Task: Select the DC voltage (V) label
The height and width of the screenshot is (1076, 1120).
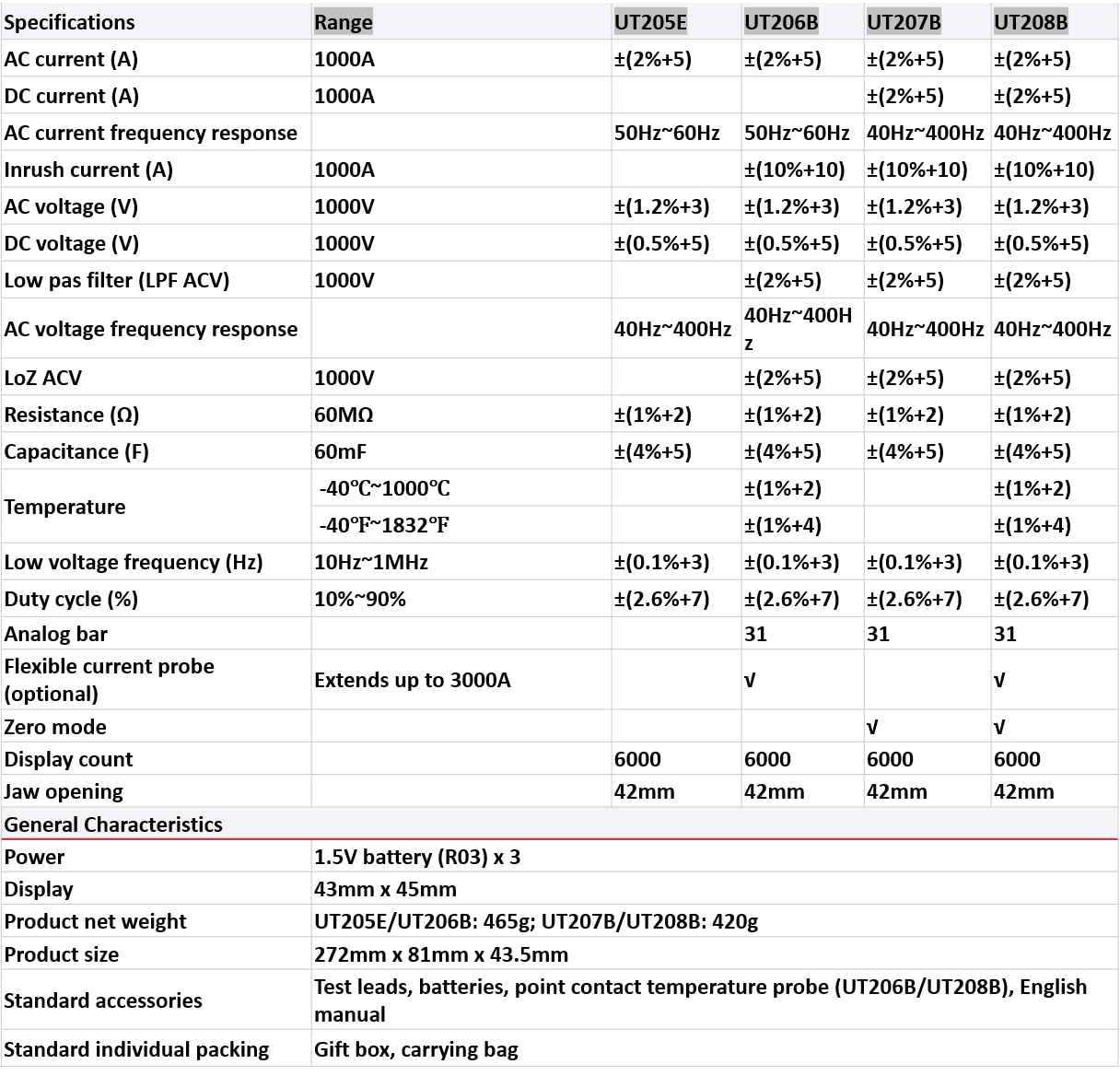Action: click(x=72, y=243)
